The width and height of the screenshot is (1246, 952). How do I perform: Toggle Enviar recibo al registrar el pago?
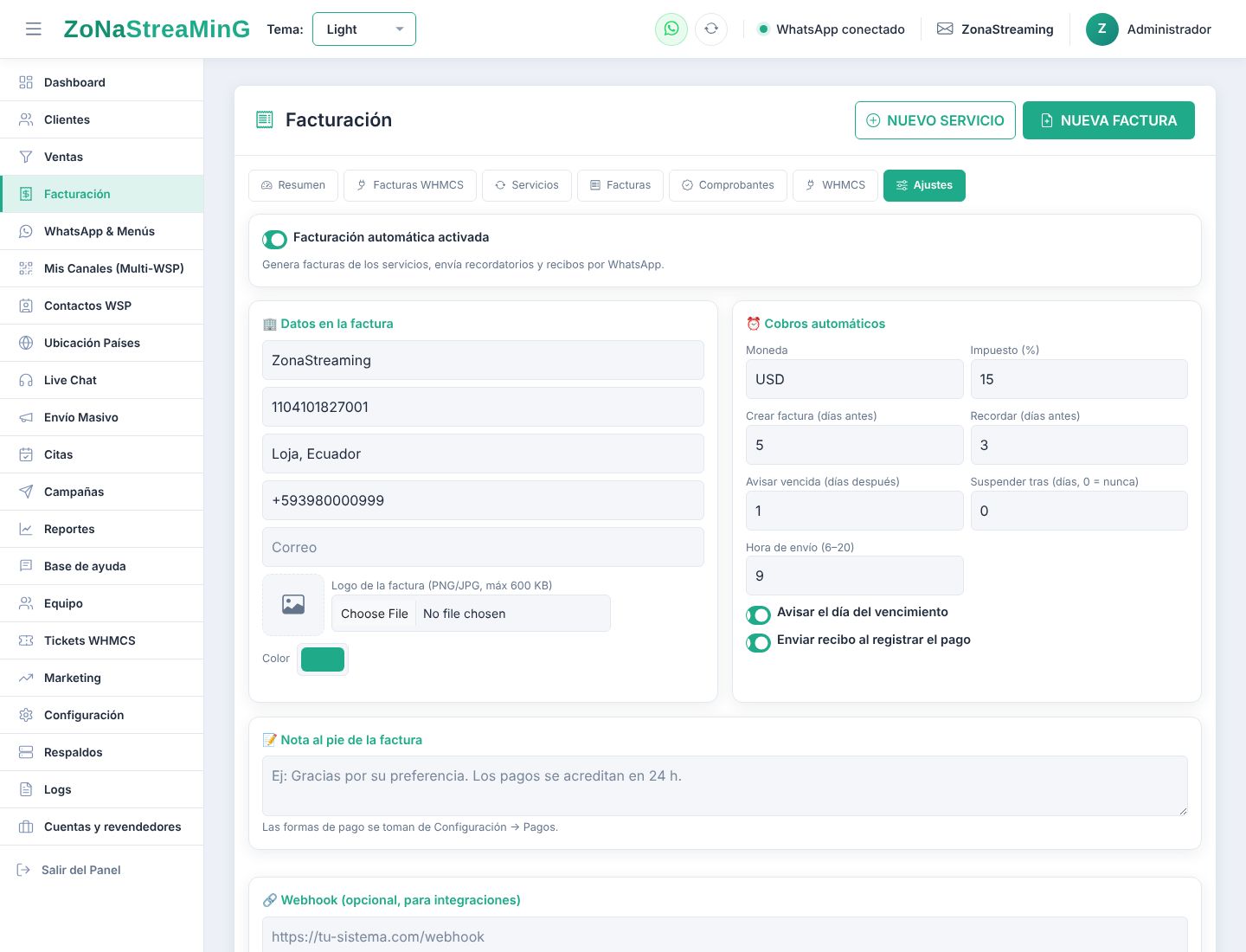pos(758,642)
